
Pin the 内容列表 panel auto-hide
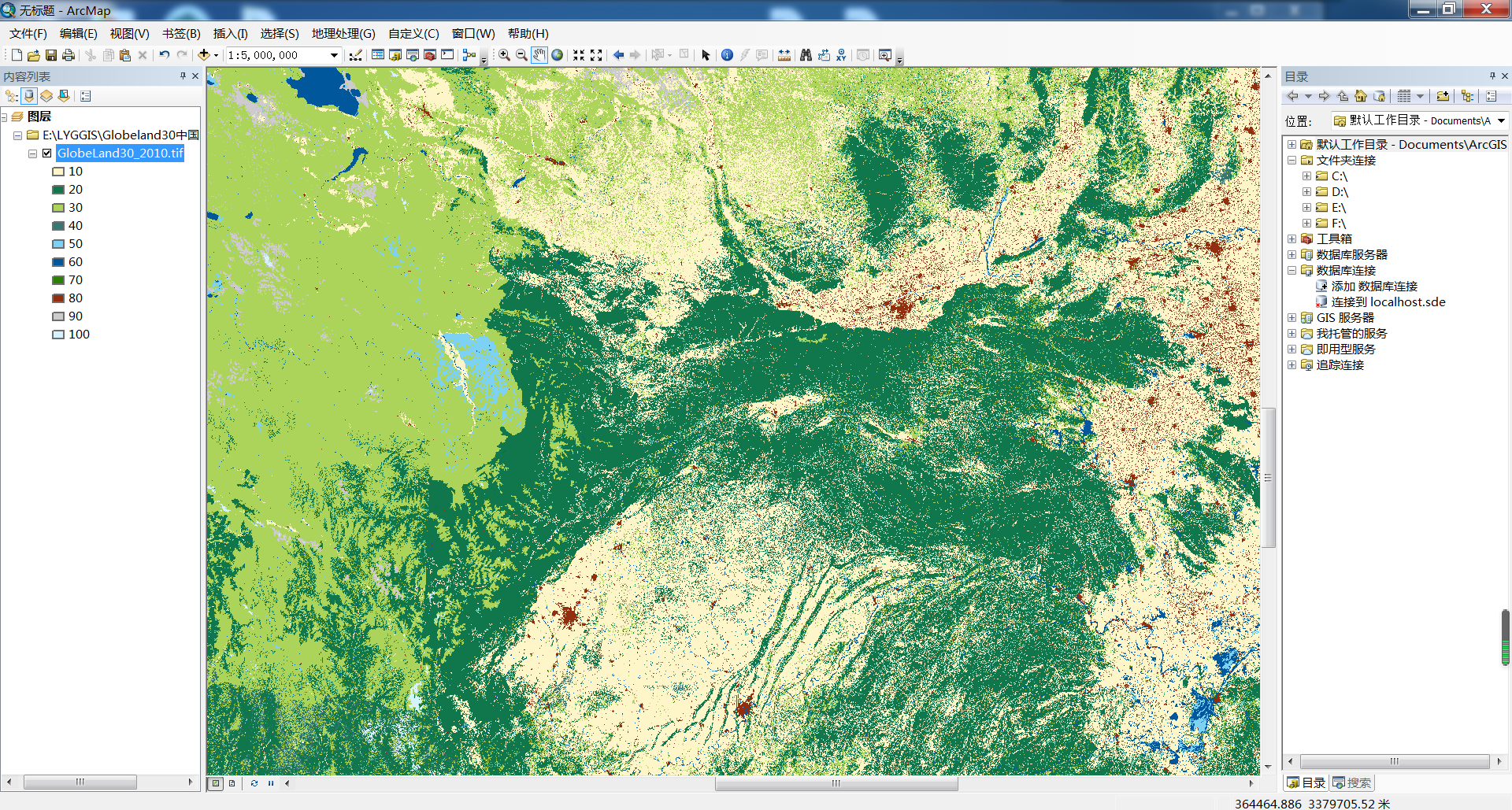tap(183, 76)
